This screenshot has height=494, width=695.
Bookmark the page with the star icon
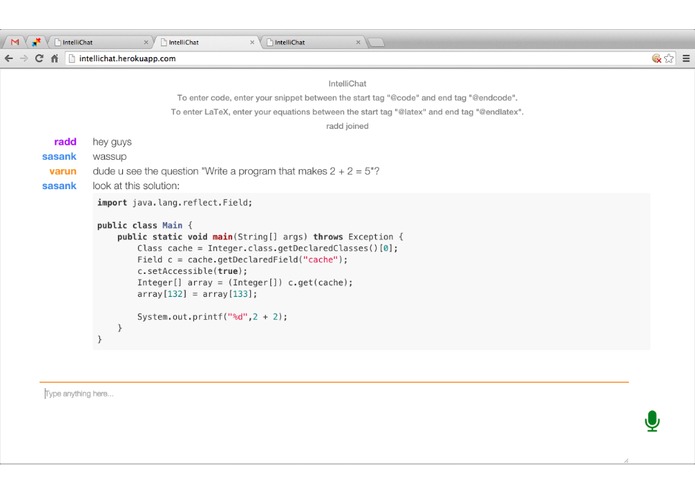tap(669, 58)
